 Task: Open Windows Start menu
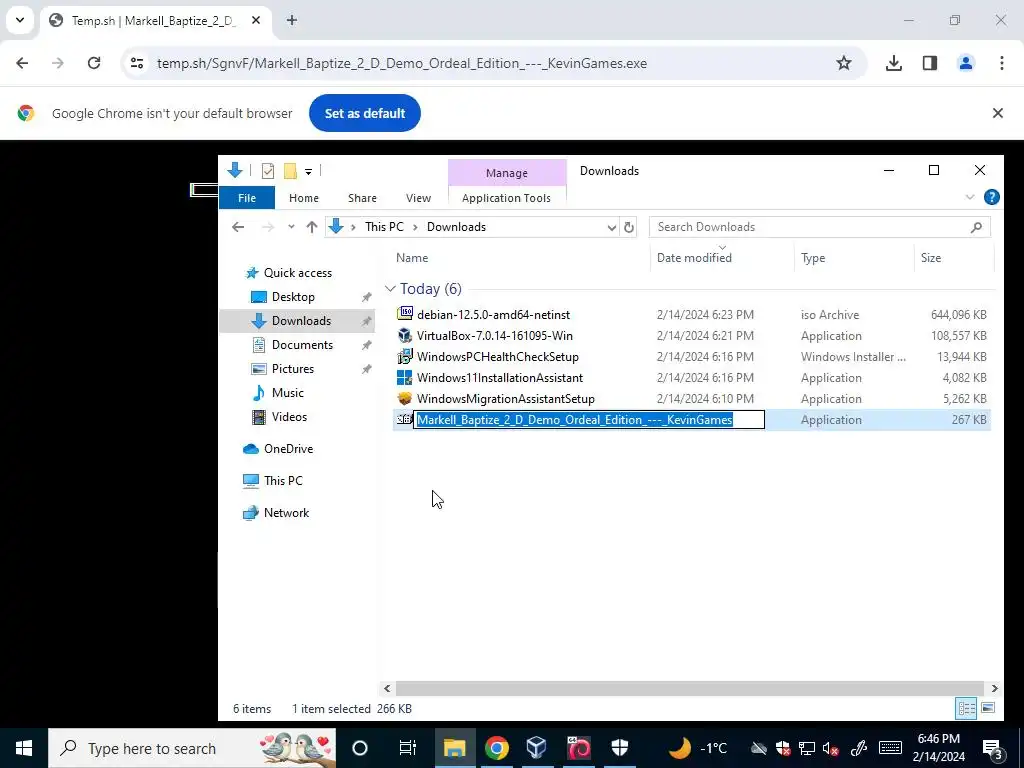(x=24, y=748)
